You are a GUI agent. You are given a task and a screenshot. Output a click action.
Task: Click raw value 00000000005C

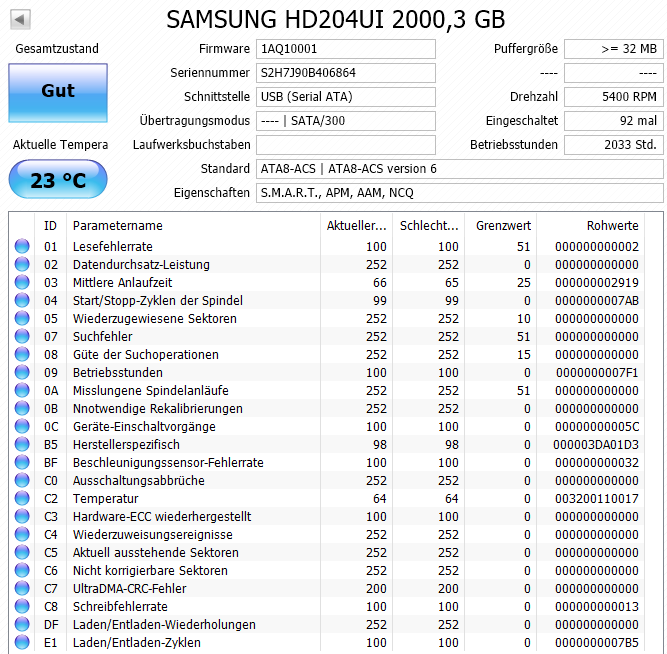pyautogui.click(x=597, y=426)
